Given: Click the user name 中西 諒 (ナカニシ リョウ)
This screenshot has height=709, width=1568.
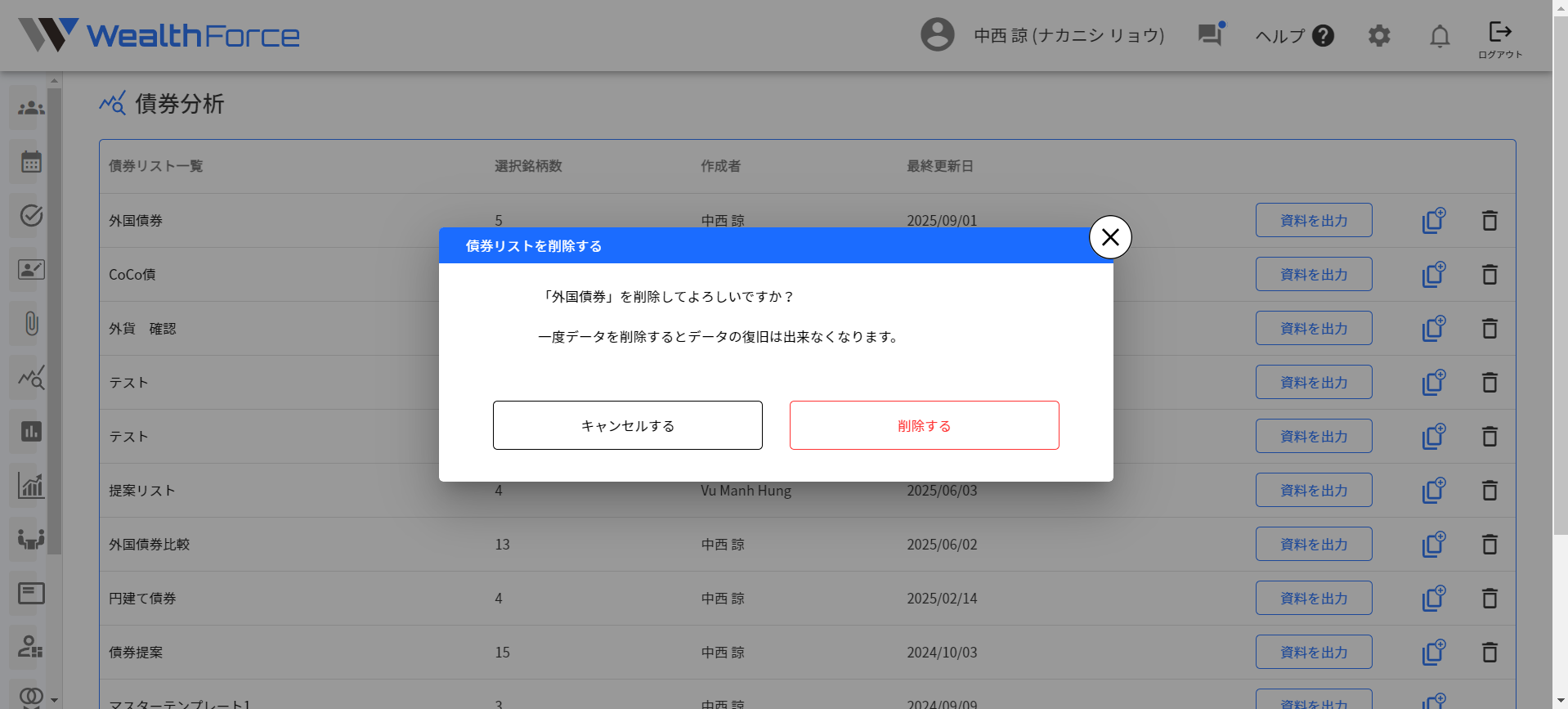Looking at the screenshot, I should click(x=1069, y=35).
